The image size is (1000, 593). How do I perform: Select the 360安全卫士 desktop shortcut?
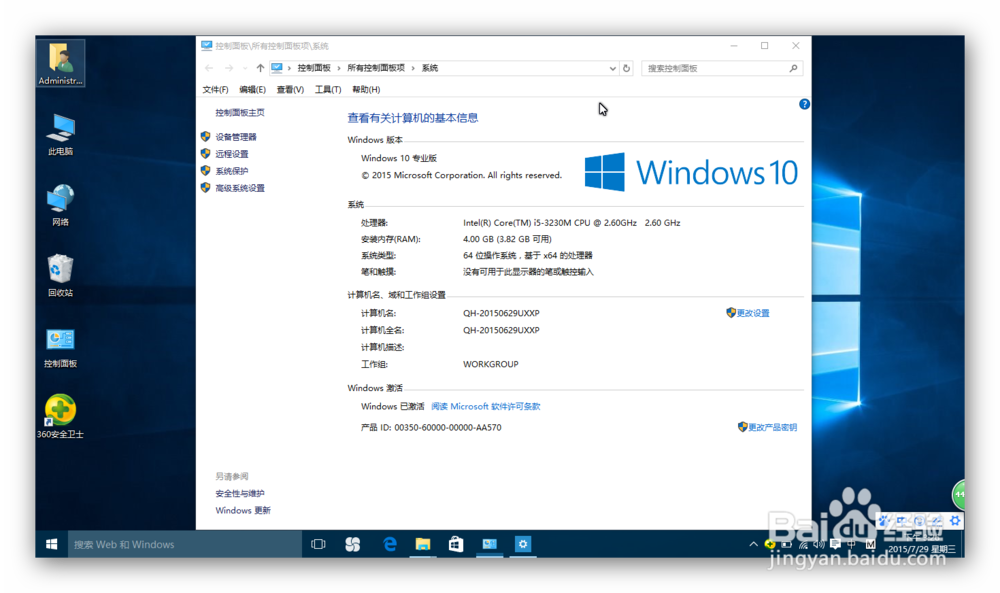(60, 417)
